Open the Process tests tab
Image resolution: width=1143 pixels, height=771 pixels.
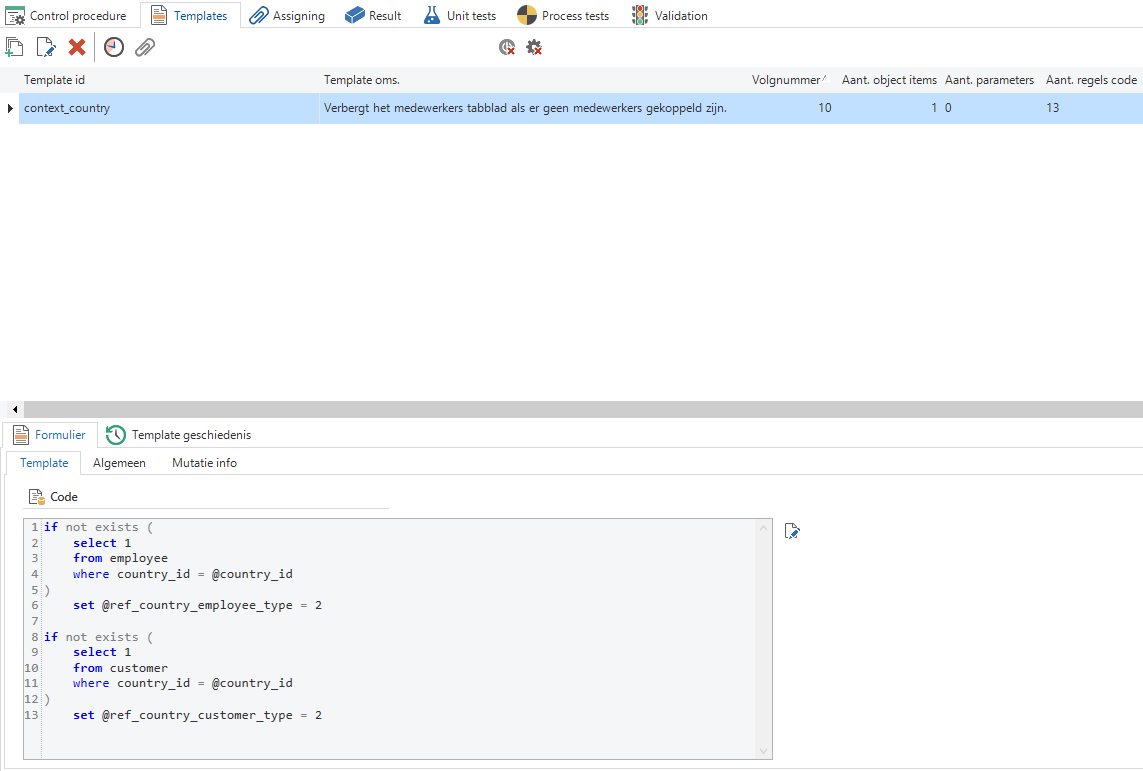point(563,16)
